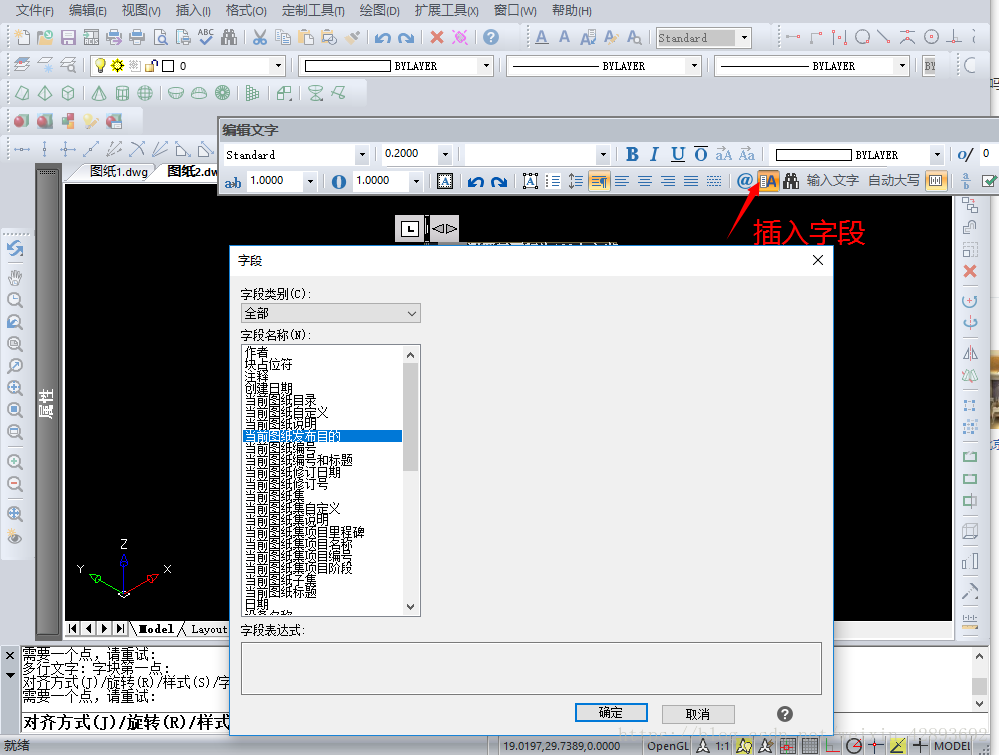This screenshot has width=999, height=755.
Task: Click the binoculars Find icon in text editor
Action: [x=791, y=181]
